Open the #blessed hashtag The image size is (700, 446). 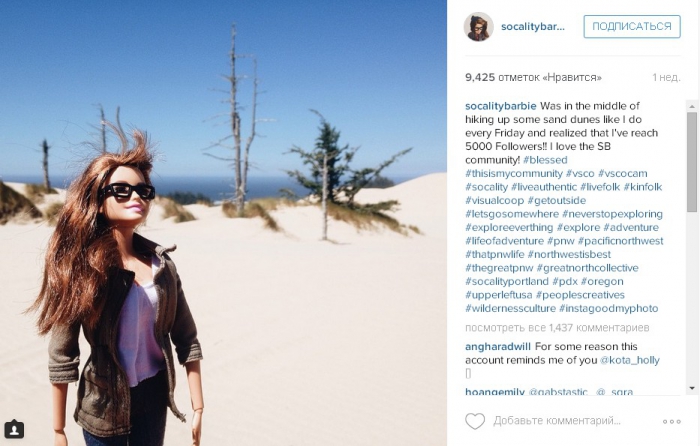tap(545, 160)
